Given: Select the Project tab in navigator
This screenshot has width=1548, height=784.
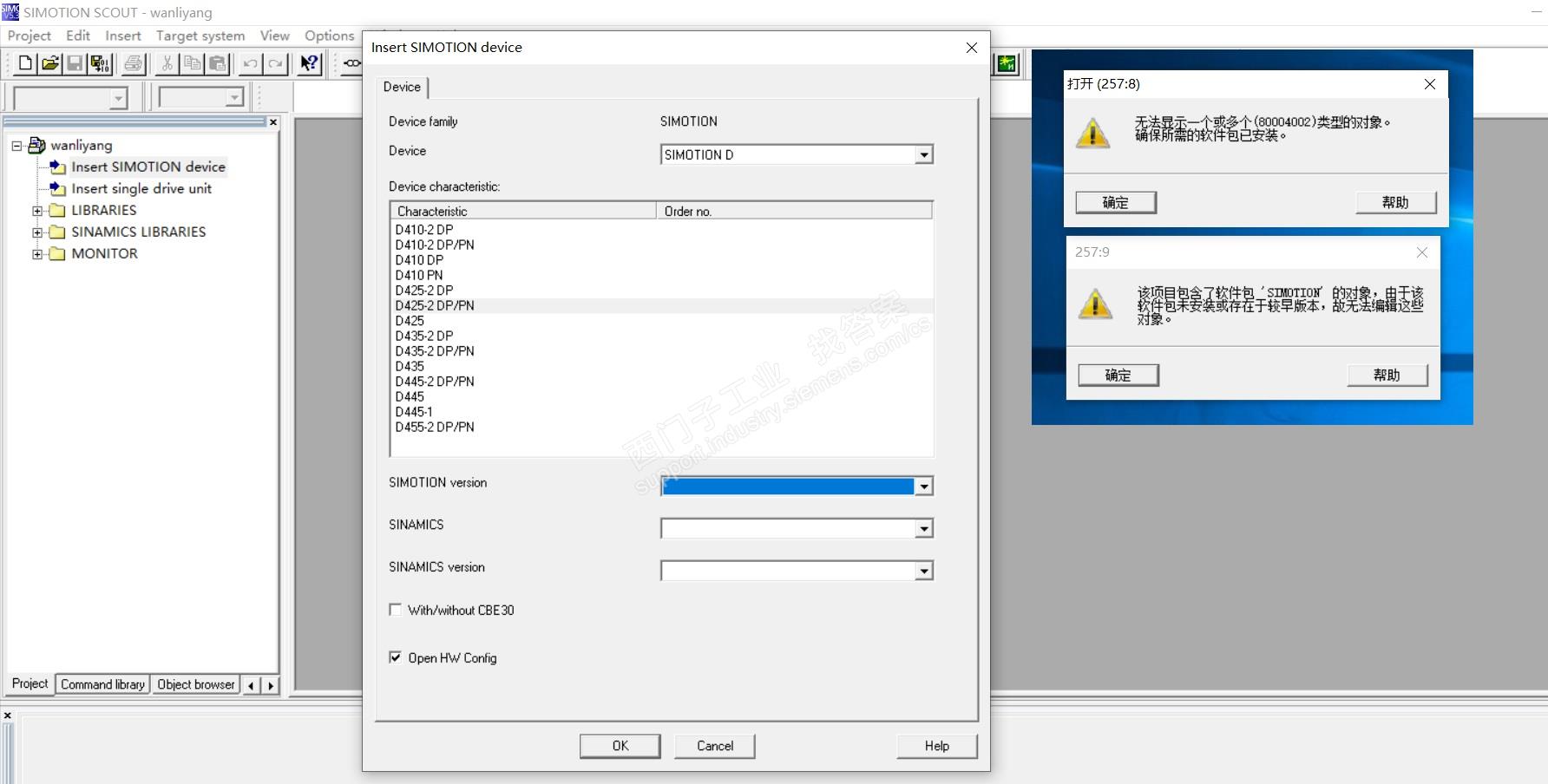Looking at the screenshot, I should 30,683.
